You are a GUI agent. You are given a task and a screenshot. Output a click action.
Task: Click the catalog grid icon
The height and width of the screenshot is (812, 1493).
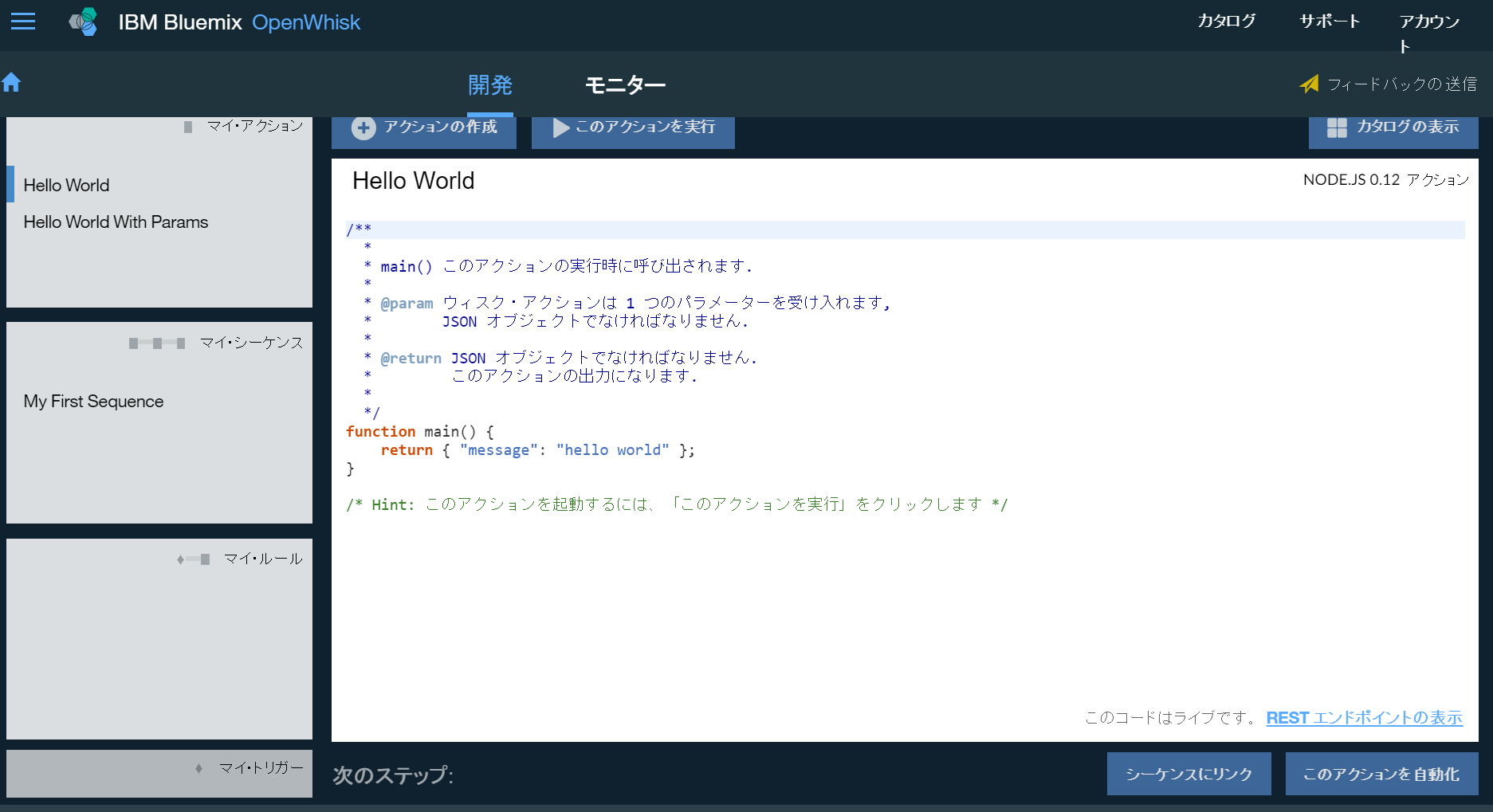[x=1337, y=127]
